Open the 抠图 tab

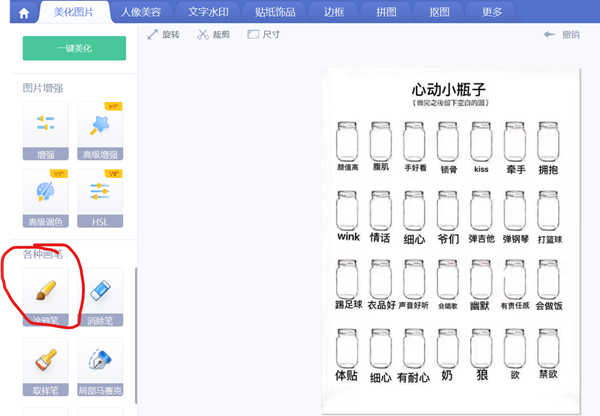pos(439,12)
